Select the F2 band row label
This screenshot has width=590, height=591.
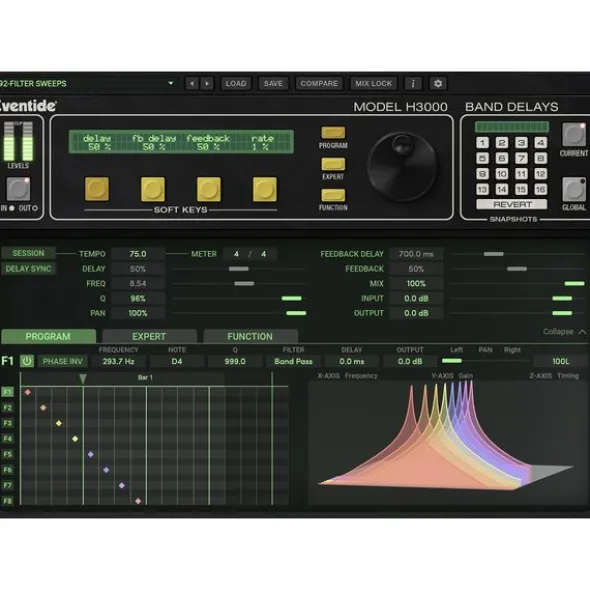[x=8, y=407]
